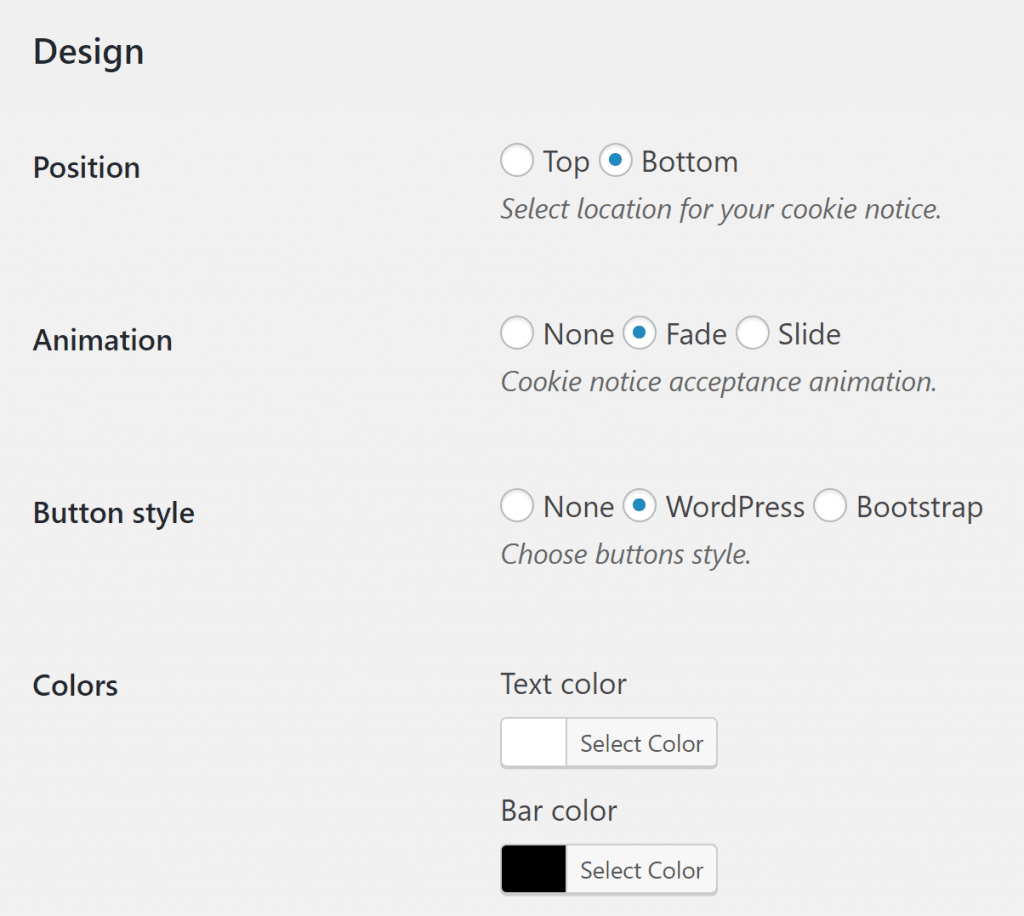Viewport: 1024px width, 916px height.
Task: Click the Colors setting label
Action: tap(74, 685)
